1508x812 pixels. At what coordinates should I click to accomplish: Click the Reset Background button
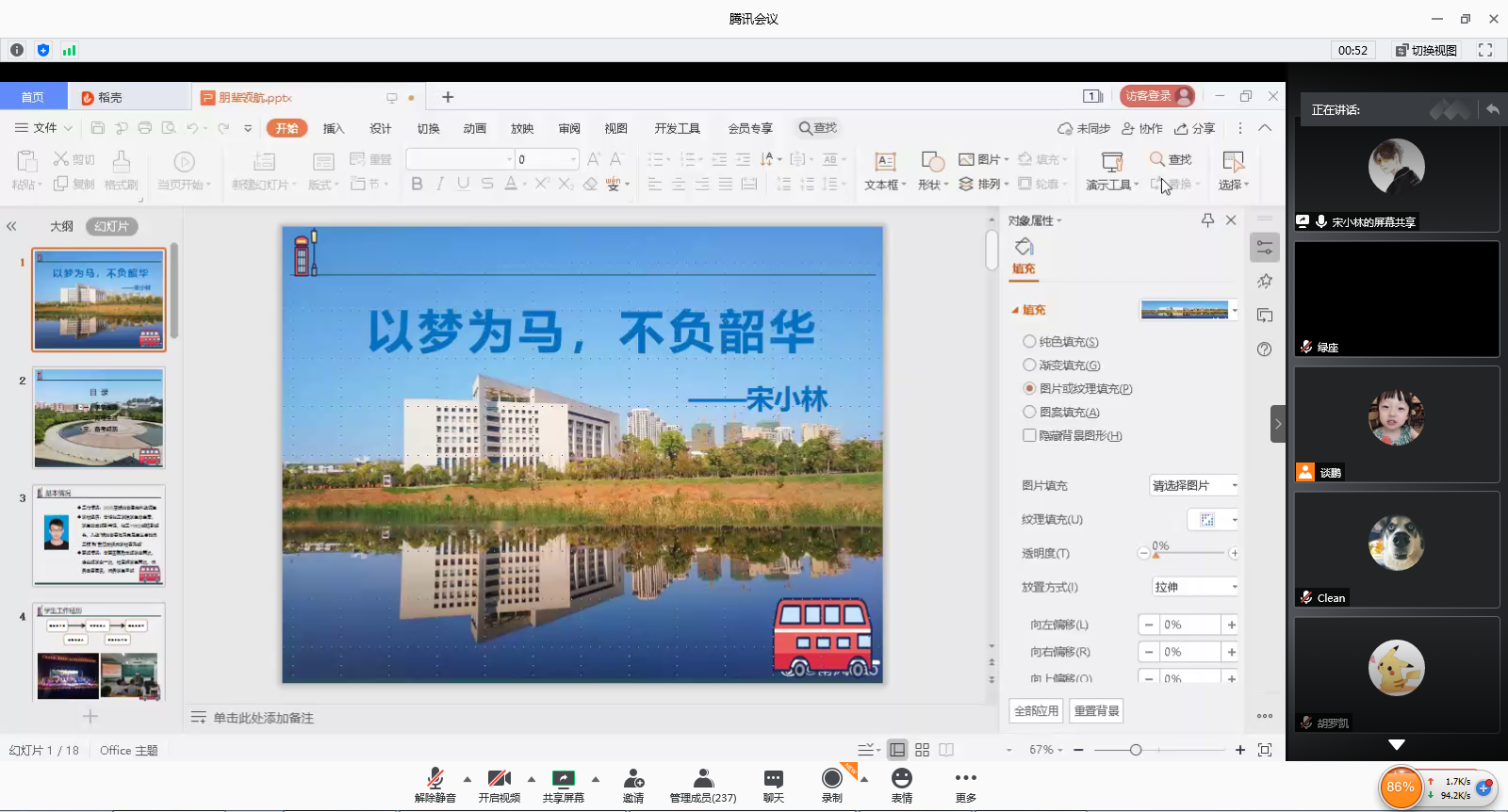click(1096, 710)
